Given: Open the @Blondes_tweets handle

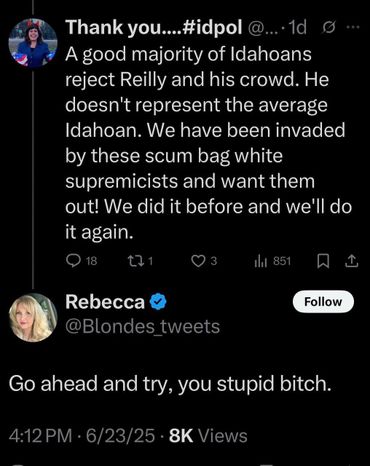Looking at the screenshot, I should tap(143, 326).
